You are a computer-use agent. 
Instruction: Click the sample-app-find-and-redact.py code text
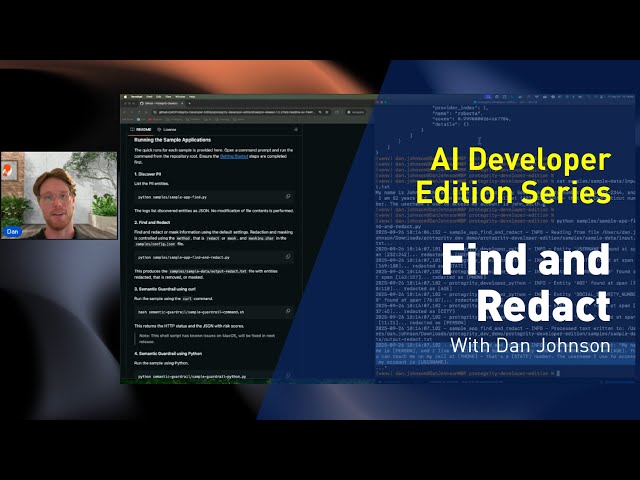pos(184,257)
